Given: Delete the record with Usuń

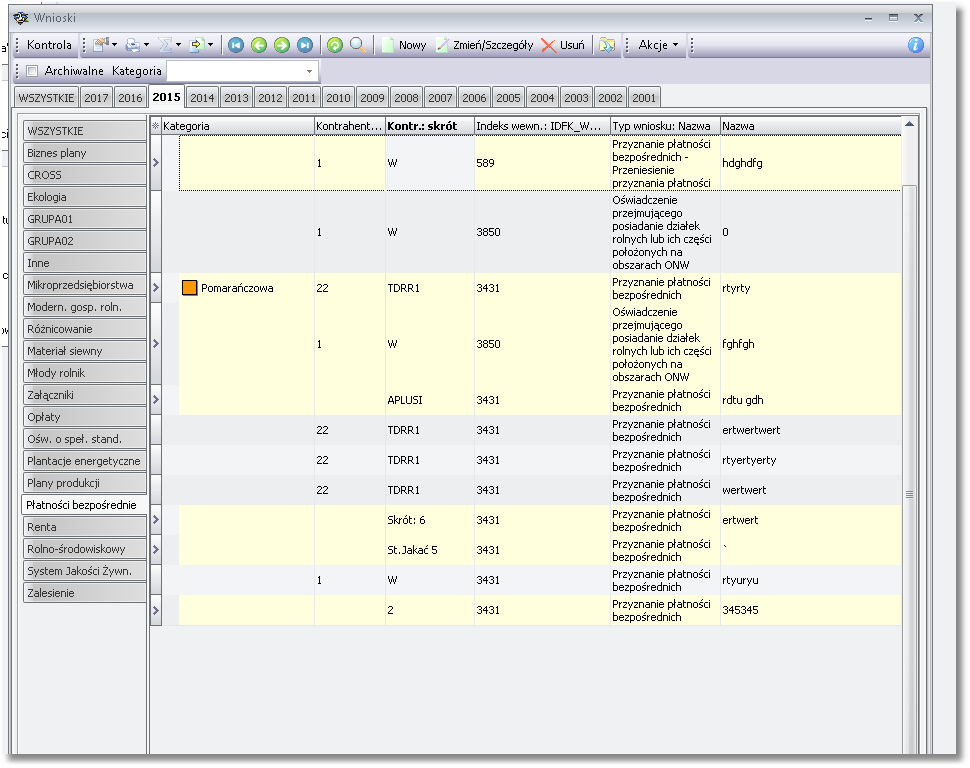Looking at the screenshot, I should pos(563,45).
